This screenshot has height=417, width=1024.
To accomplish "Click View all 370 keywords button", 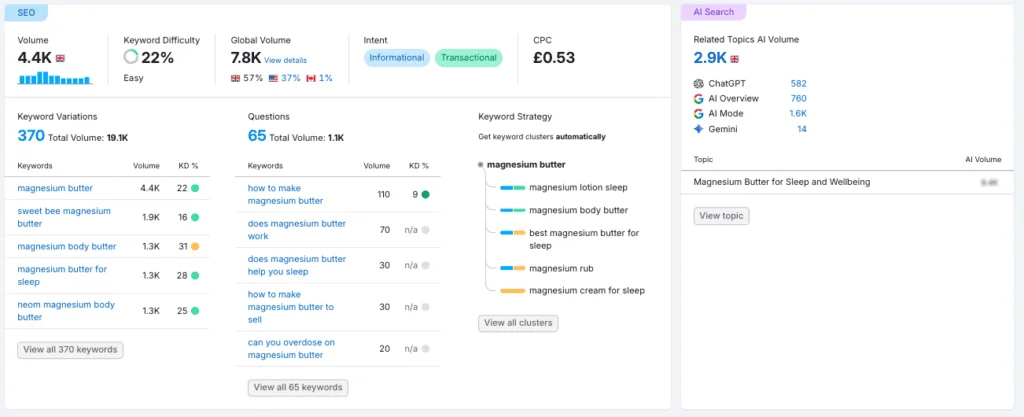I will point(71,350).
